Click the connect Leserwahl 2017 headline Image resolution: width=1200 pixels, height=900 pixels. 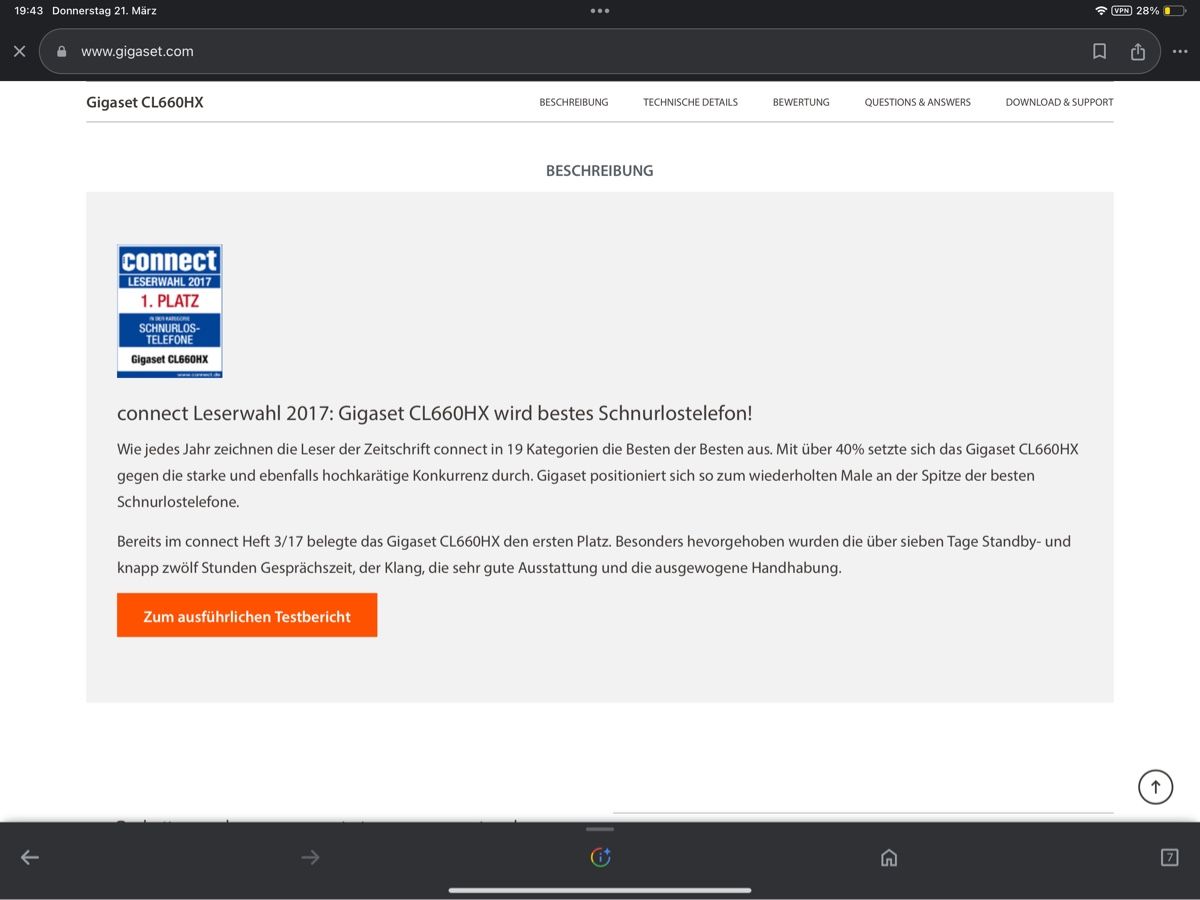click(x=434, y=413)
